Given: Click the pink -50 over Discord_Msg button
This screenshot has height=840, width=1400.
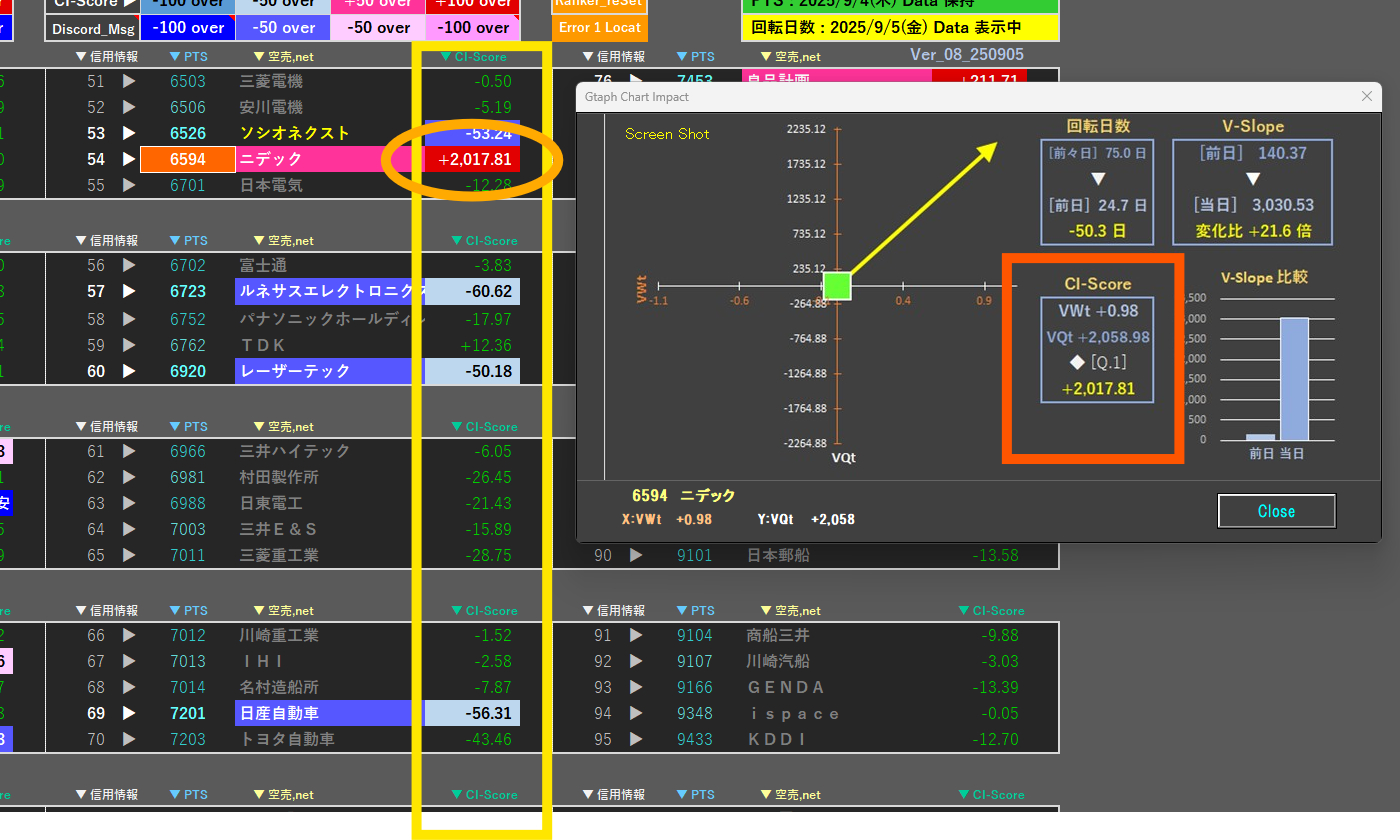Looking at the screenshot, I should pos(379,28).
